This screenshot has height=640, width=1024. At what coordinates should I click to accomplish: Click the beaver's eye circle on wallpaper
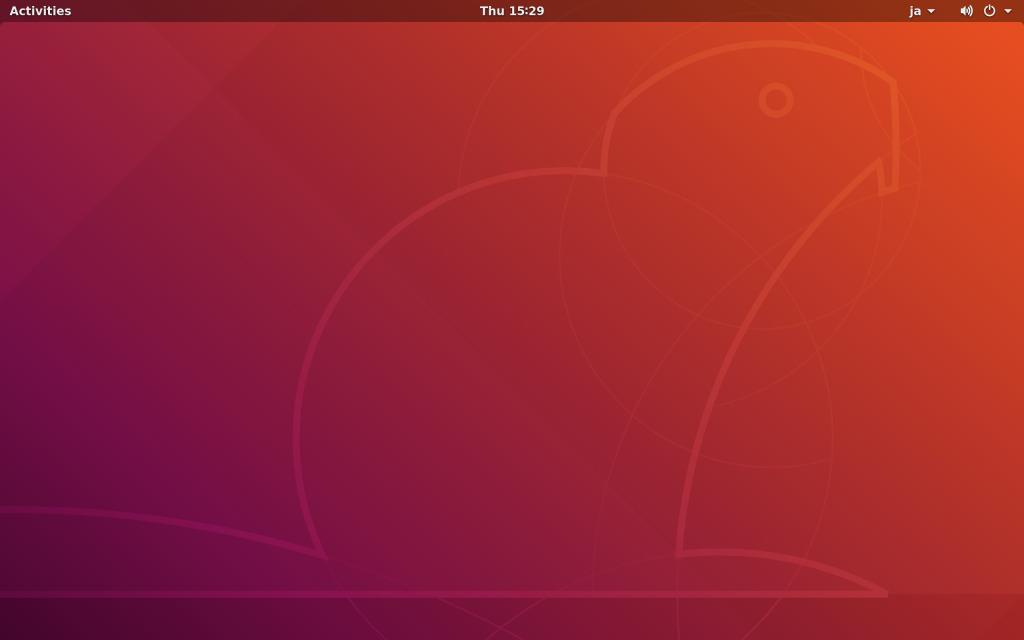pyautogui.click(x=776, y=100)
